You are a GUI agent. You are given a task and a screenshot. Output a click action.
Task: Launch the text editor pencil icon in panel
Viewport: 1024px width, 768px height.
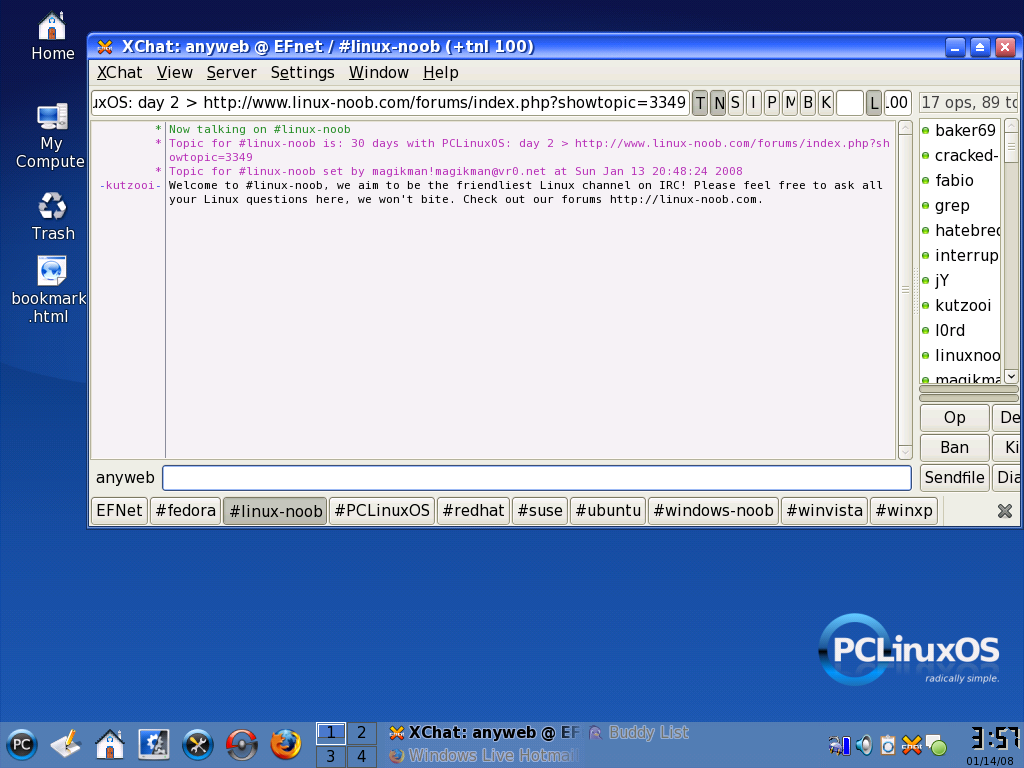(66, 744)
